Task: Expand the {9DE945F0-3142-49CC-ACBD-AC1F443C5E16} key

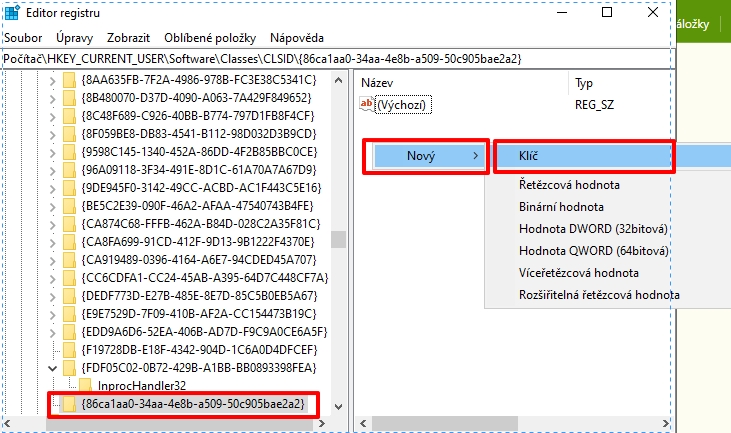Action: [x=52, y=189]
